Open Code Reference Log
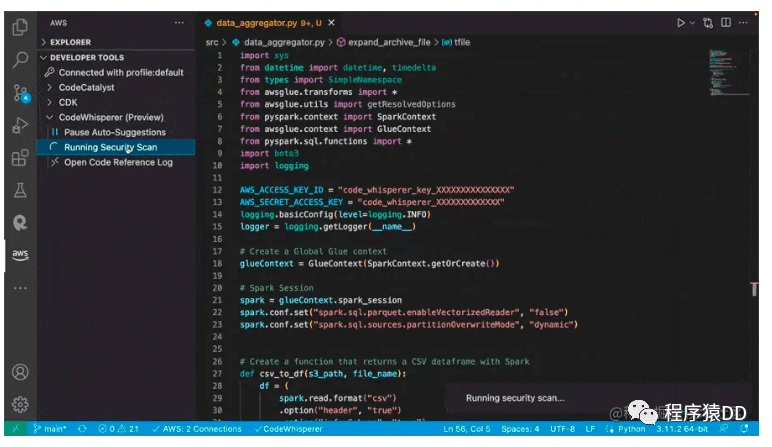Screen dimensions: 772x447 [x=118, y=162]
